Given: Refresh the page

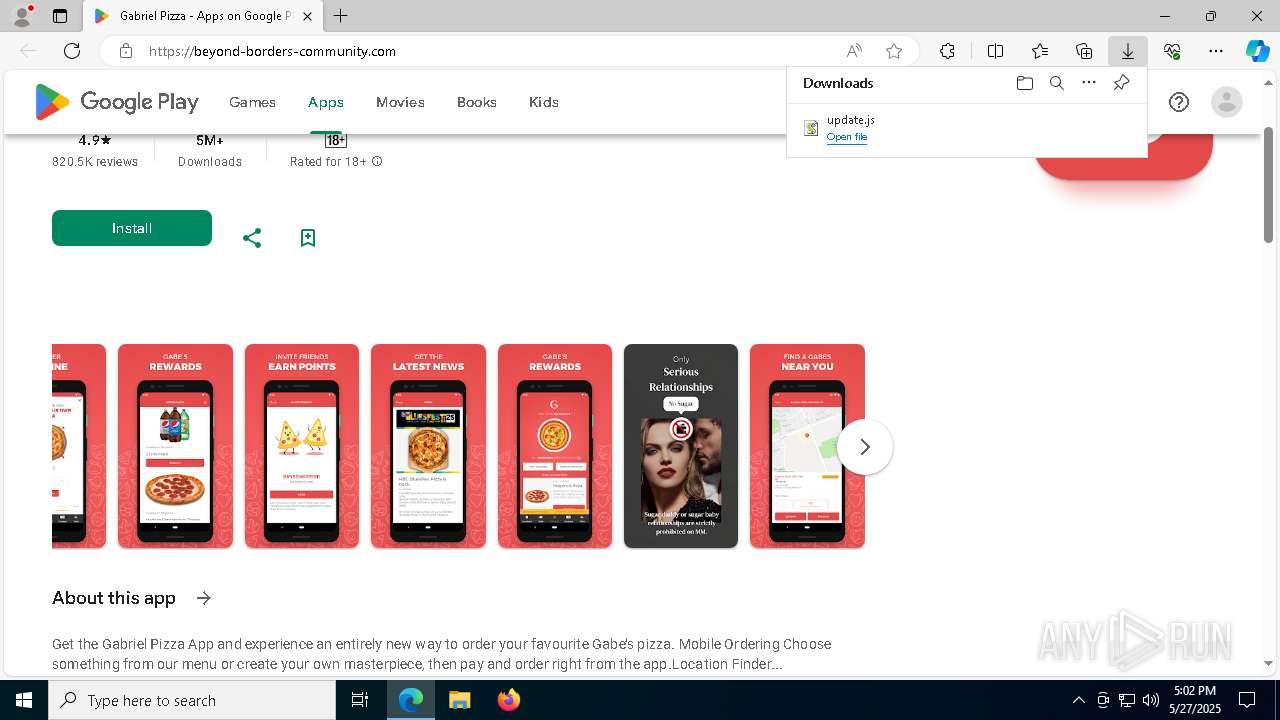Looking at the screenshot, I should tap(72, 51).
